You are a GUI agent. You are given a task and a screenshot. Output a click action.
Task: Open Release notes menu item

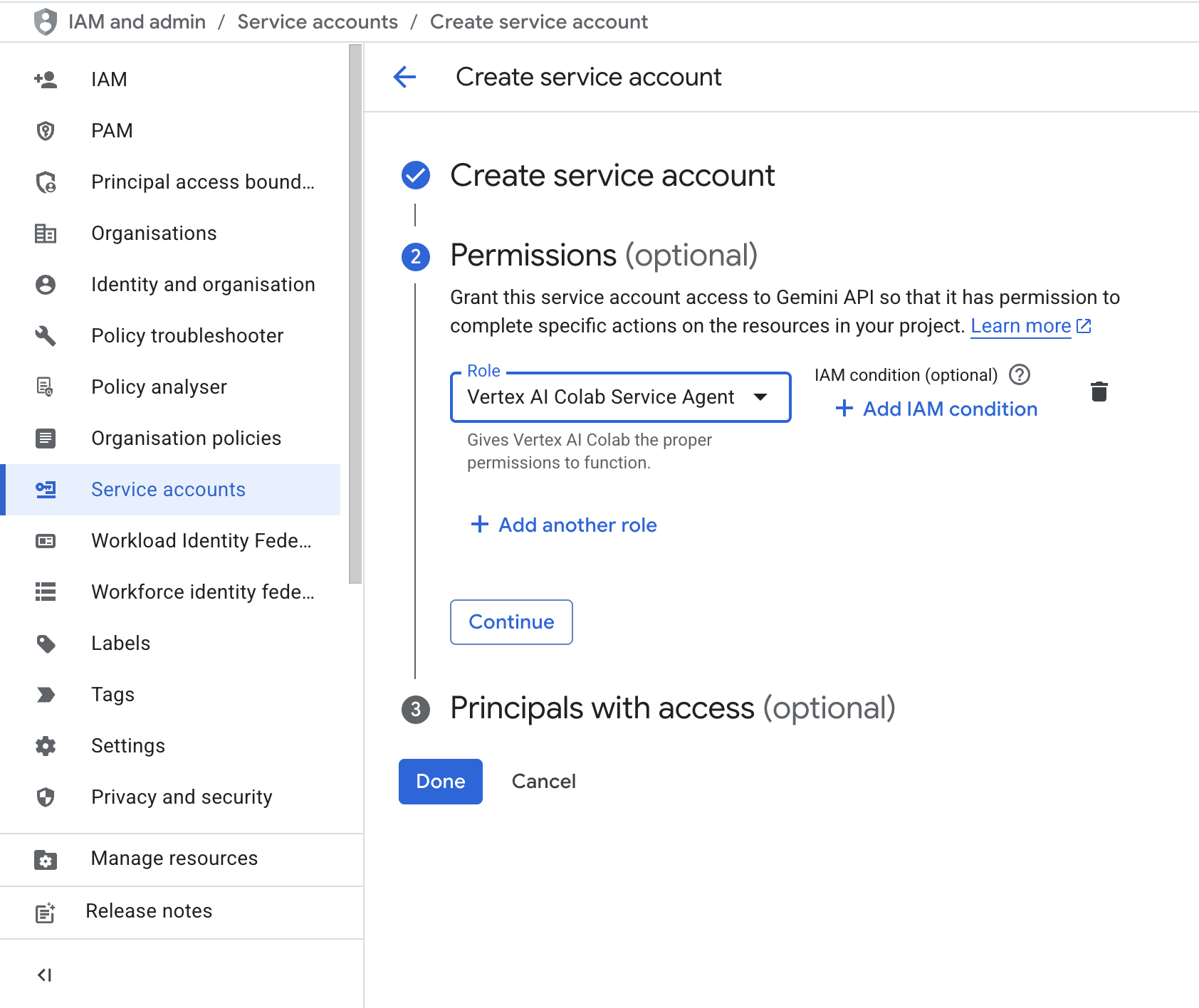point(182,912)
